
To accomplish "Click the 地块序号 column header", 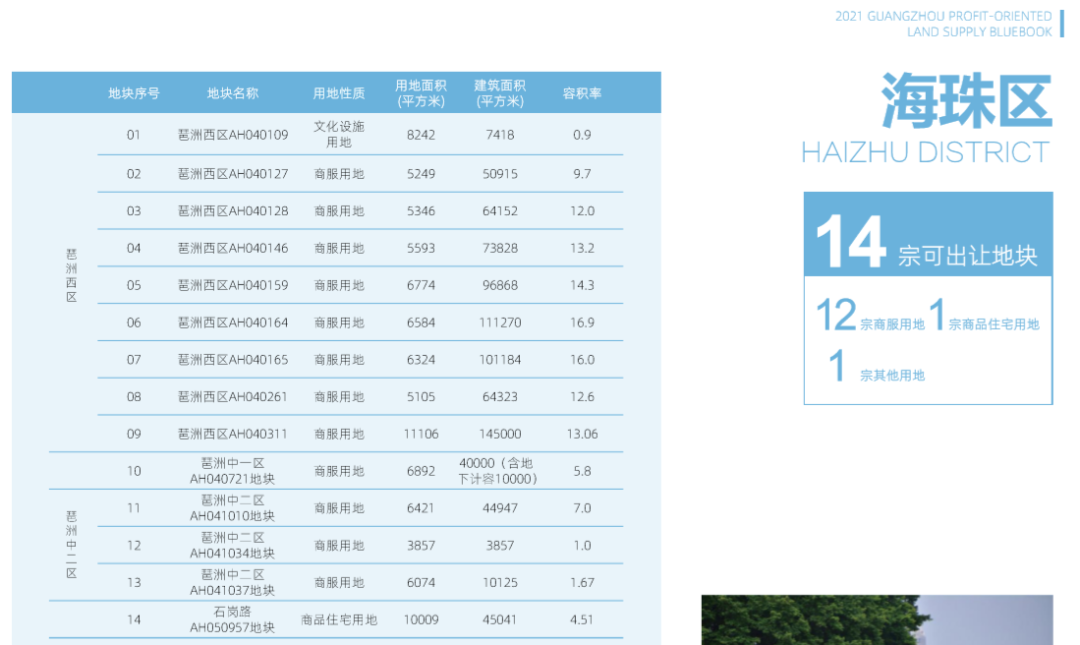I will pos(134,93).
